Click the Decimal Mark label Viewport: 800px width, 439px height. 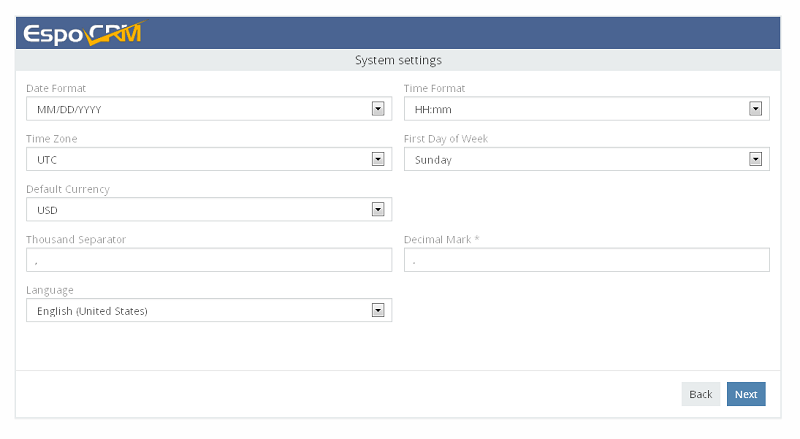(441, 239)
